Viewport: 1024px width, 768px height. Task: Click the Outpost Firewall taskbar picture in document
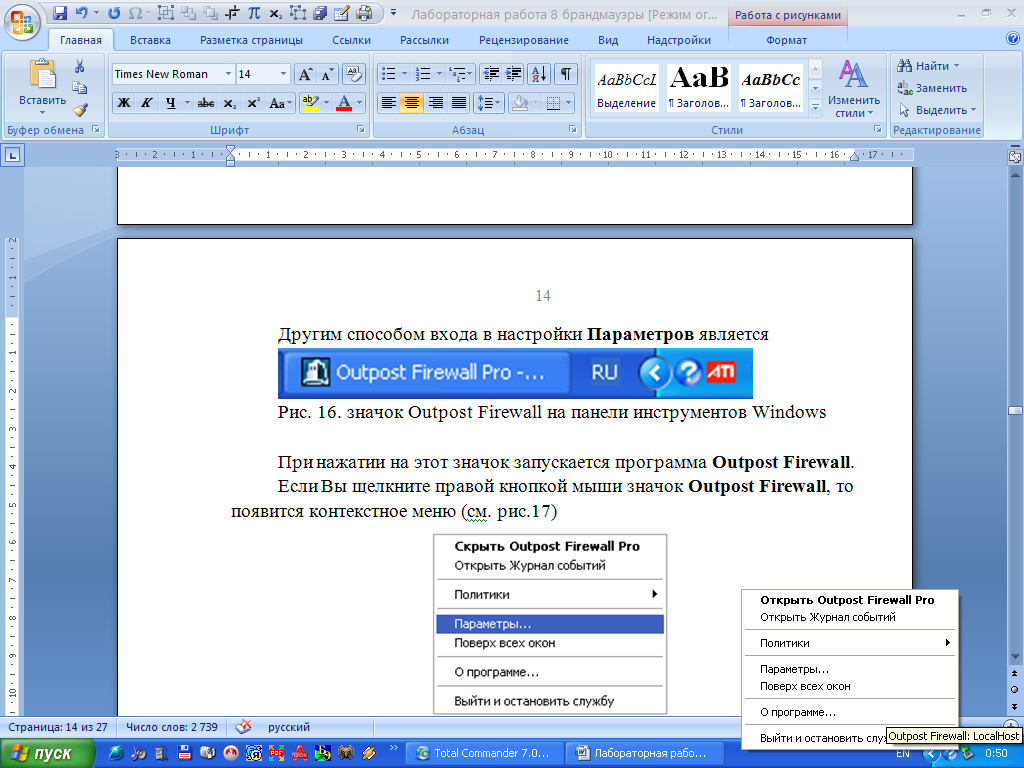click(515, 373)
